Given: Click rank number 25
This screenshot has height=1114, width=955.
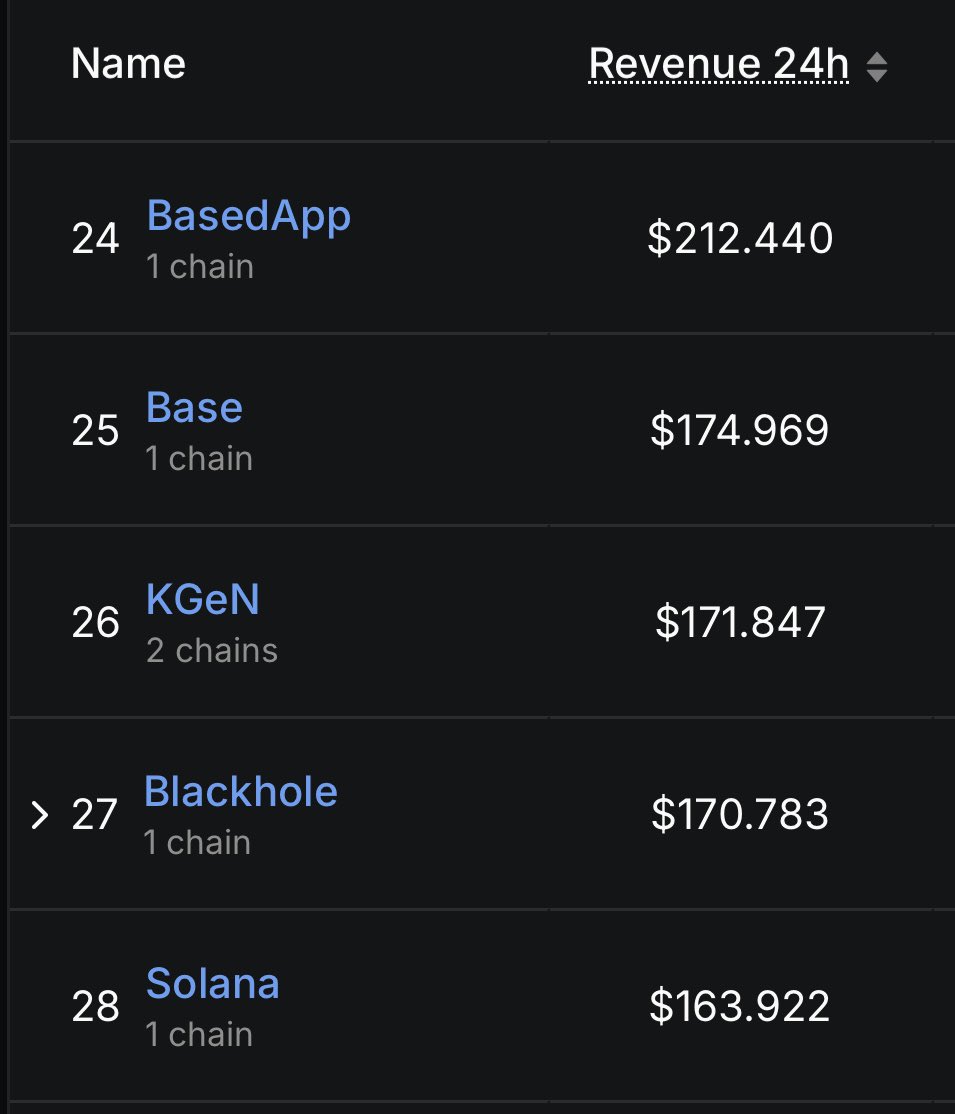Looking at the screenshot, I should (x=95, y=431).
